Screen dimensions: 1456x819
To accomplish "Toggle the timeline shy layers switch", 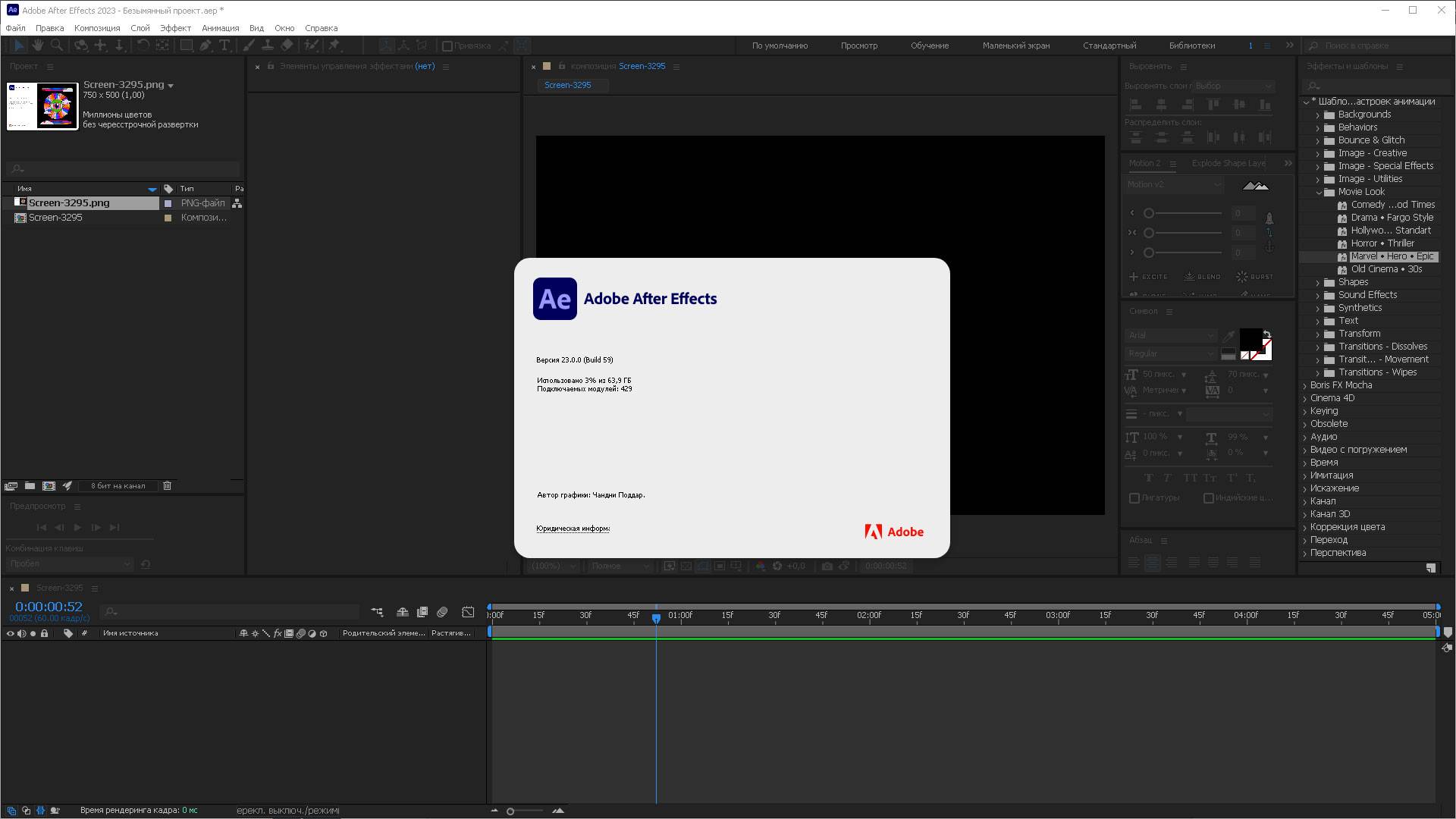I will point(402,612).
